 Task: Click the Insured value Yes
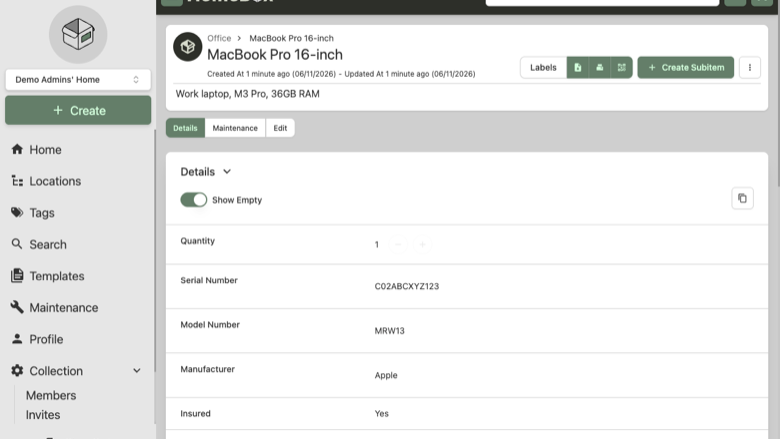[x=382, y=414]
